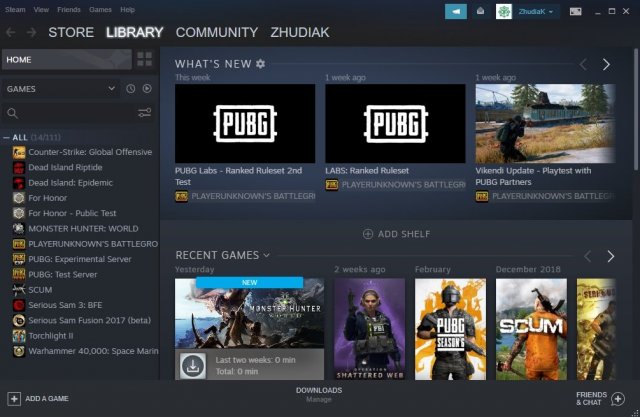Switch to Big Picture mode icon

[x=576, y=11]
